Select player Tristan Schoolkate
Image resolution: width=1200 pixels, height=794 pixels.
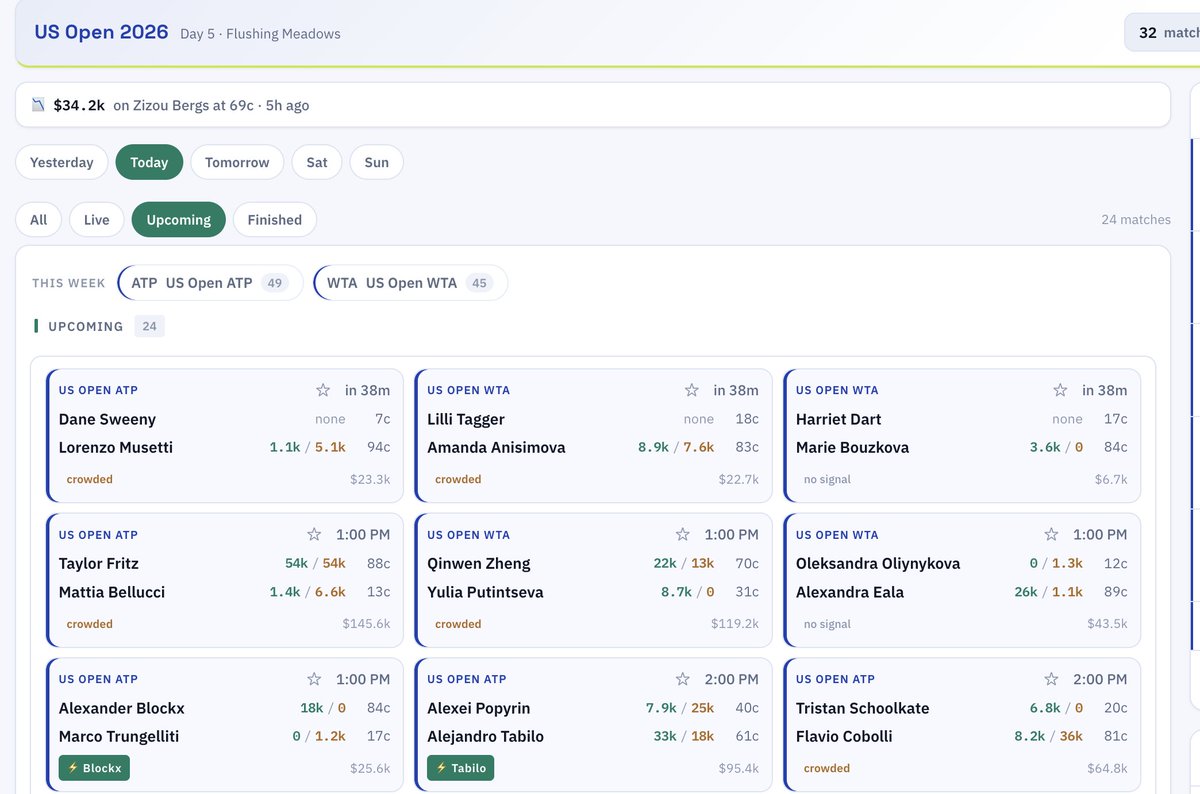863,708
